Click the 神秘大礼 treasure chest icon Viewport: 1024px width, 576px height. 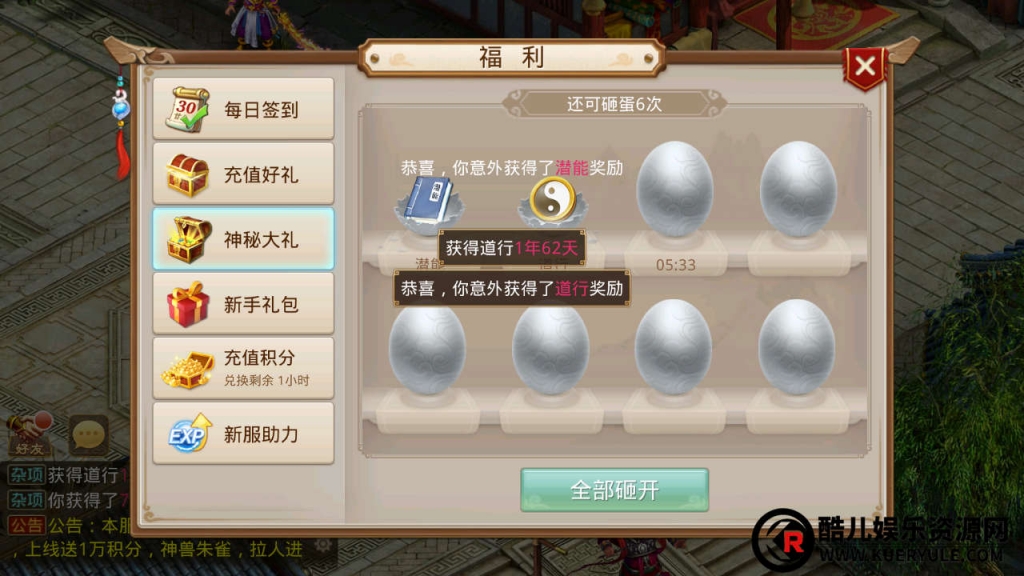(x=189, y=239)
